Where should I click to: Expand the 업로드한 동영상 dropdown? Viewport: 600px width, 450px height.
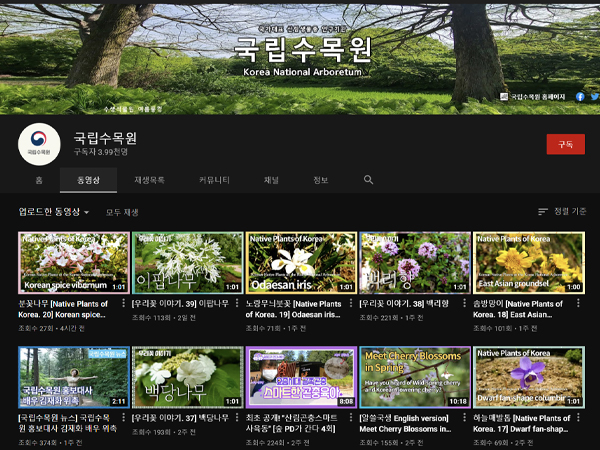[x=54, y=212]
